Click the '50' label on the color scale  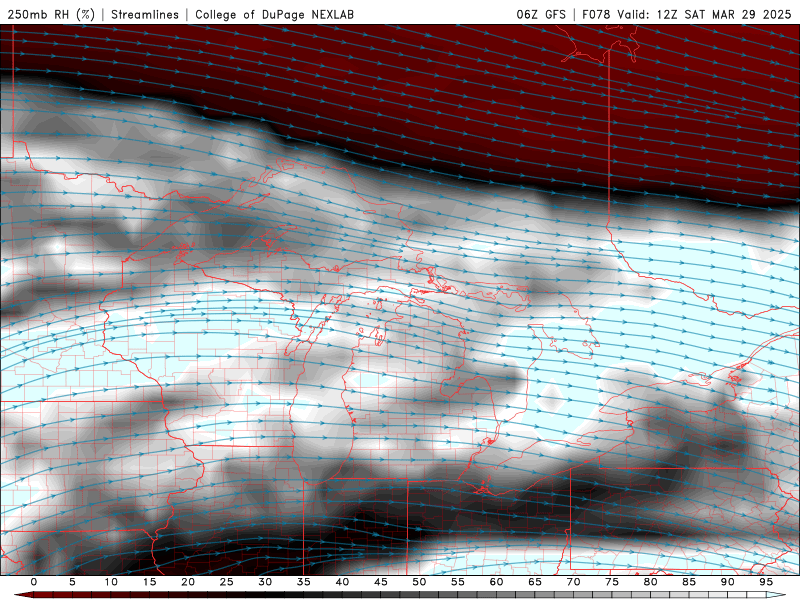[419, 582]
